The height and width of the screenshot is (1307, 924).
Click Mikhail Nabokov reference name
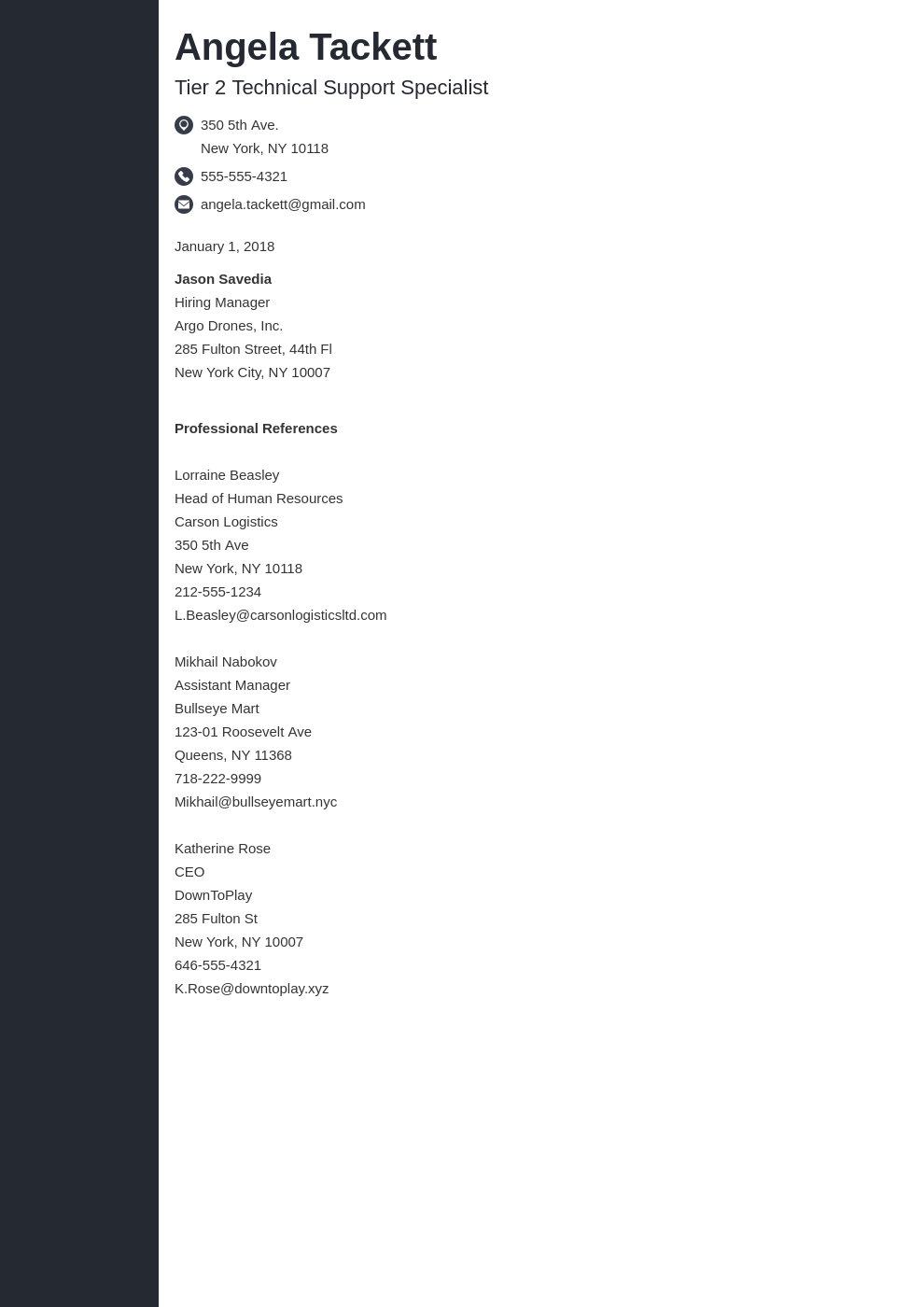tap(226, 662)
